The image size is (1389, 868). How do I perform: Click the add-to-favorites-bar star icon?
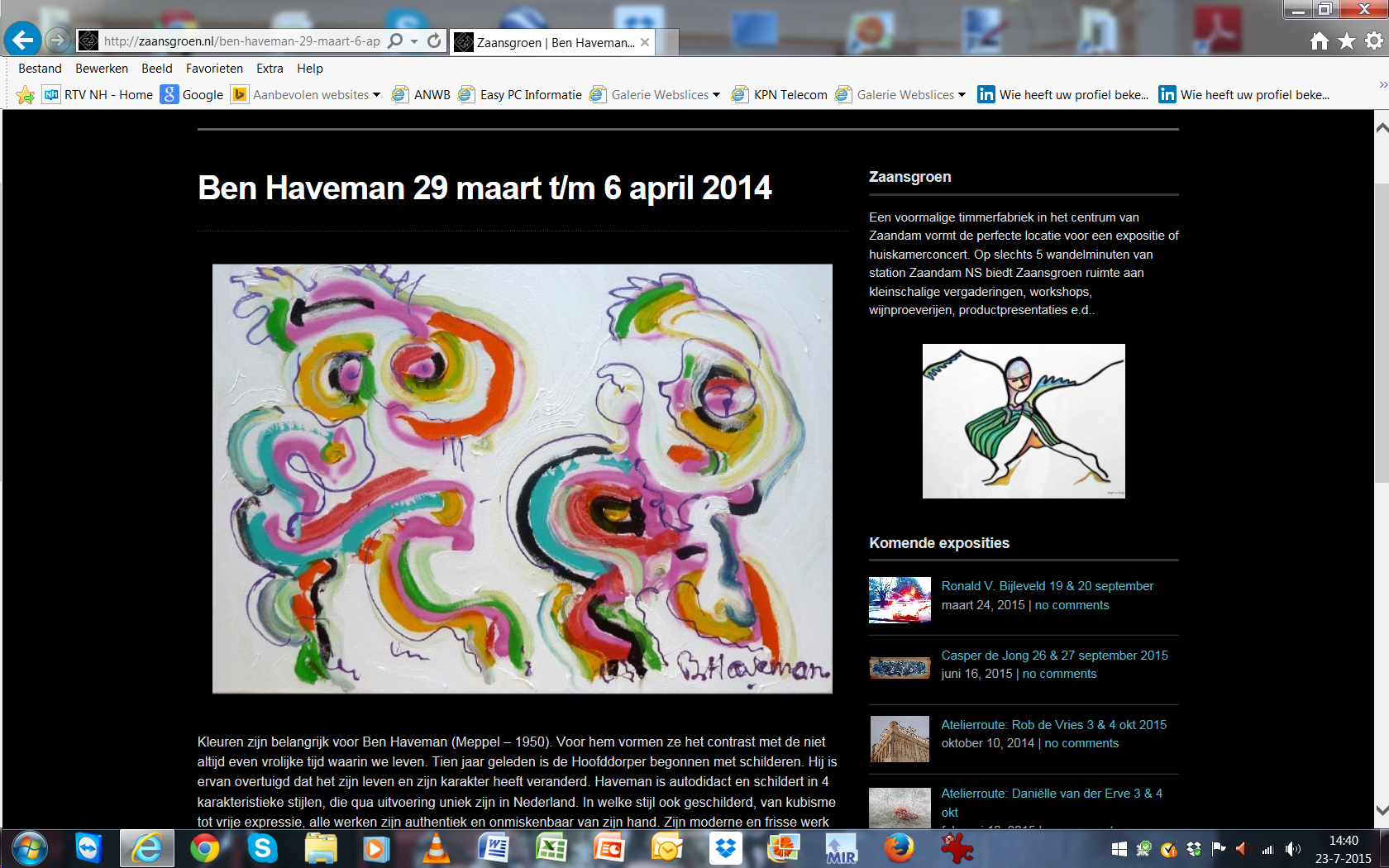point(26,95)
